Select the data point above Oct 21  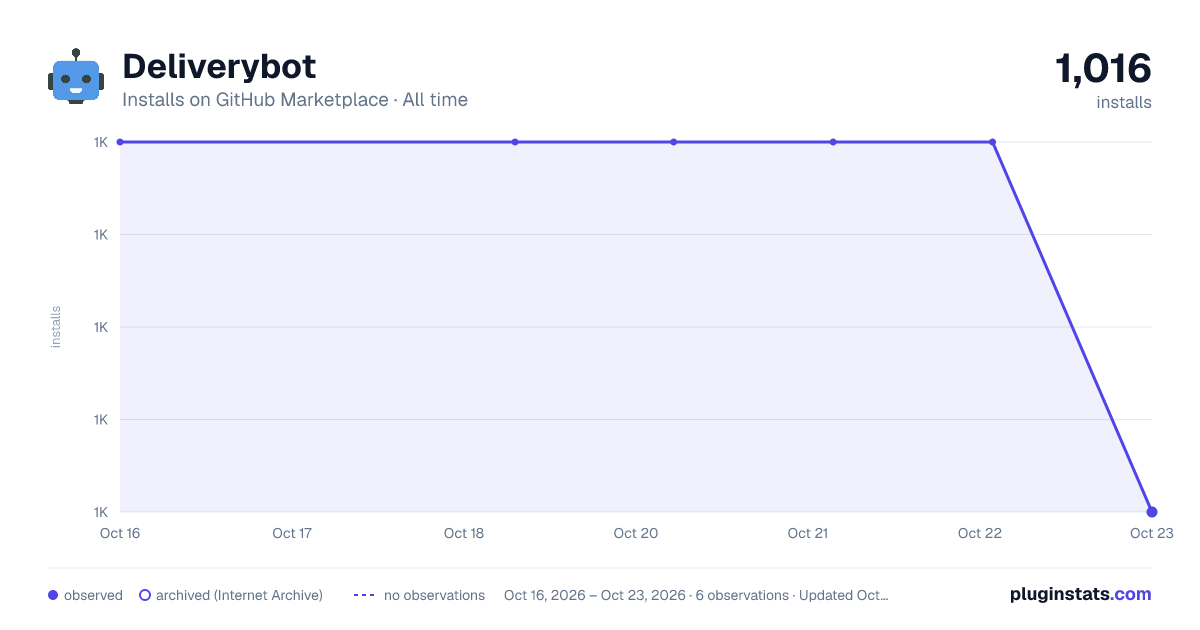pos(833,142)
